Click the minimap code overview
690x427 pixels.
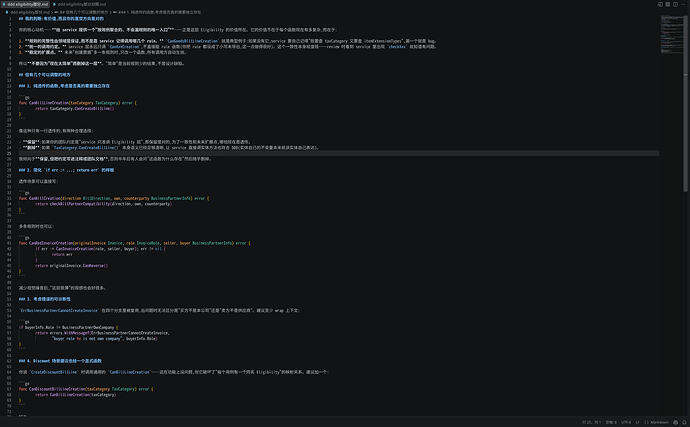point(672,34)
